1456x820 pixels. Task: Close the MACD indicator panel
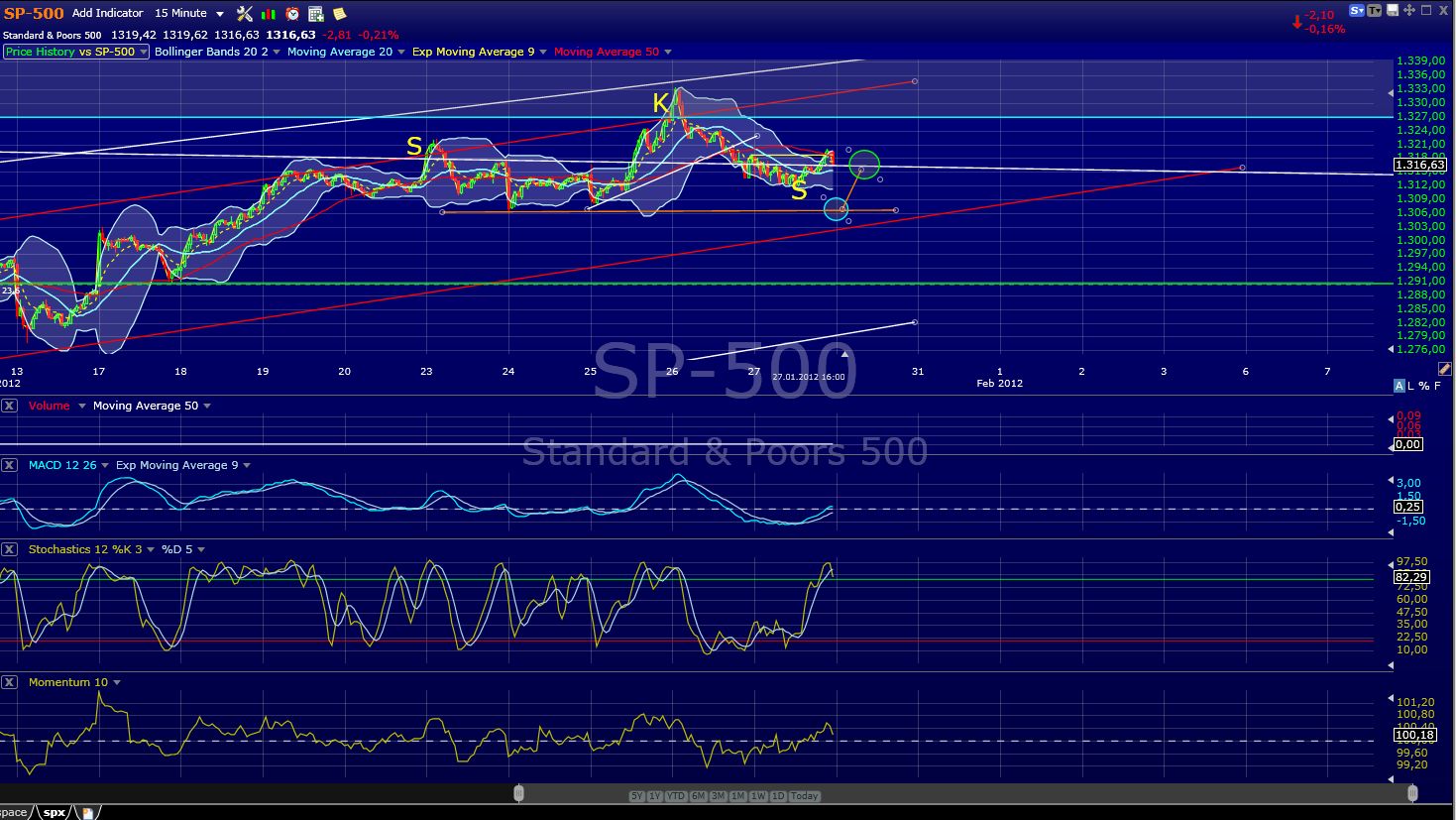click(x=9, y=465)
